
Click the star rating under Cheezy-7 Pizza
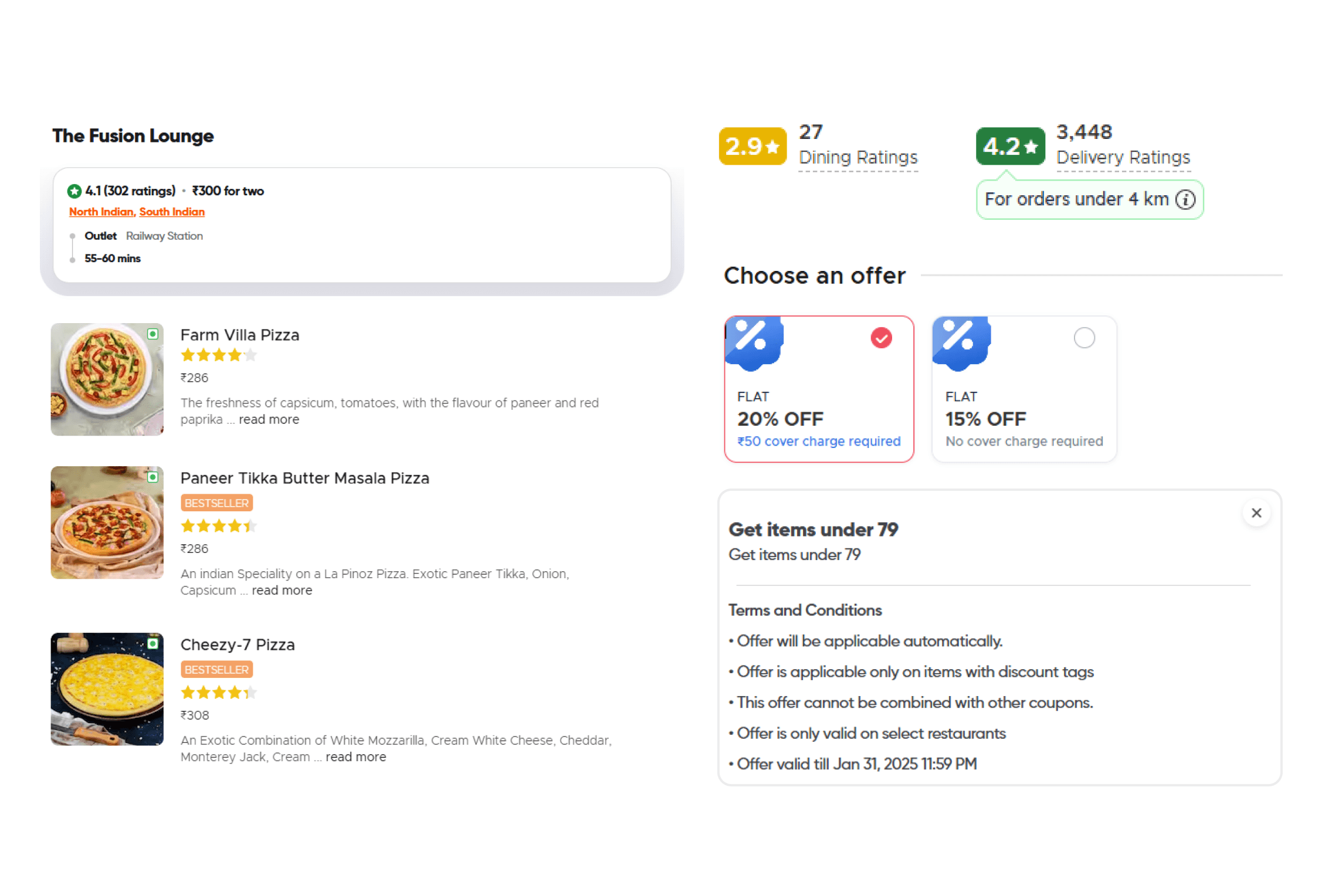click(219, 693)
